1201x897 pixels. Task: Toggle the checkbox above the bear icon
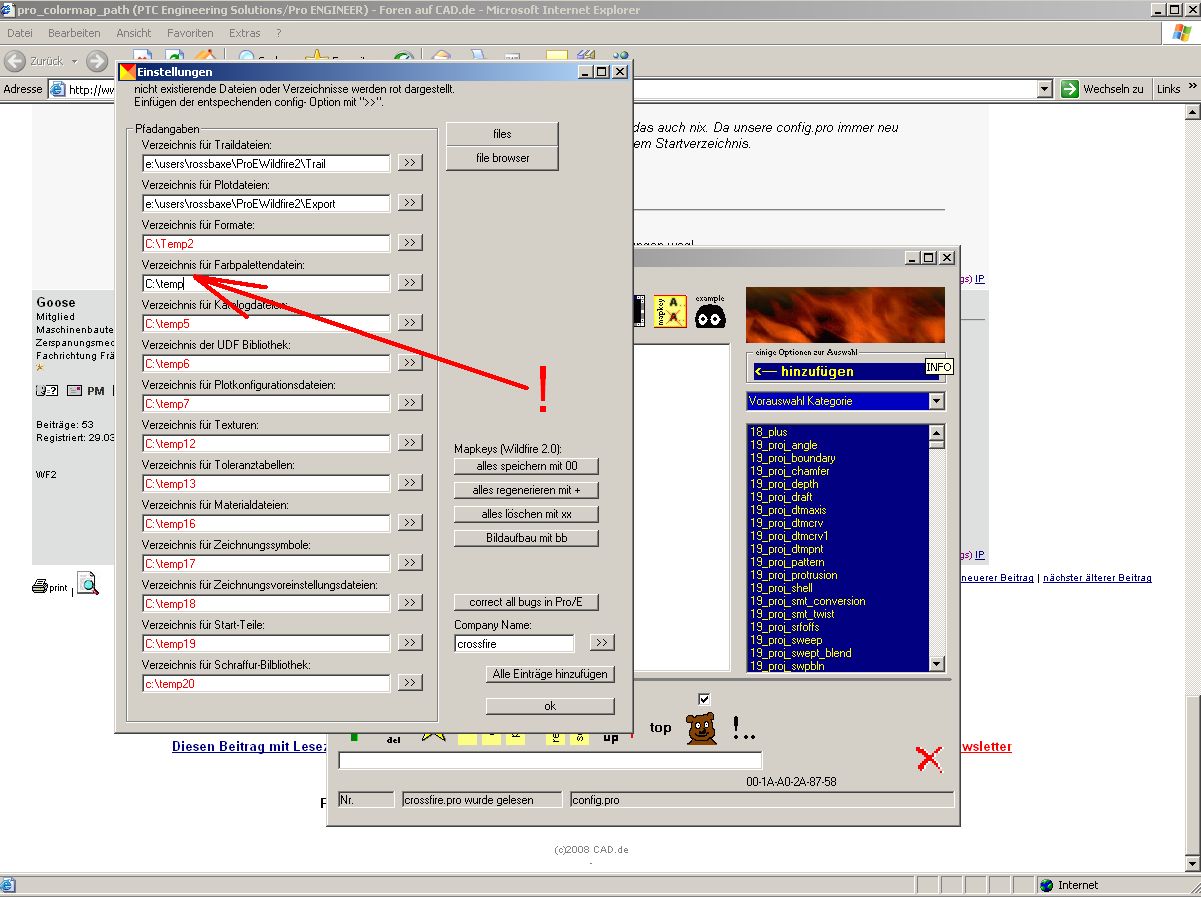point(704,699)
